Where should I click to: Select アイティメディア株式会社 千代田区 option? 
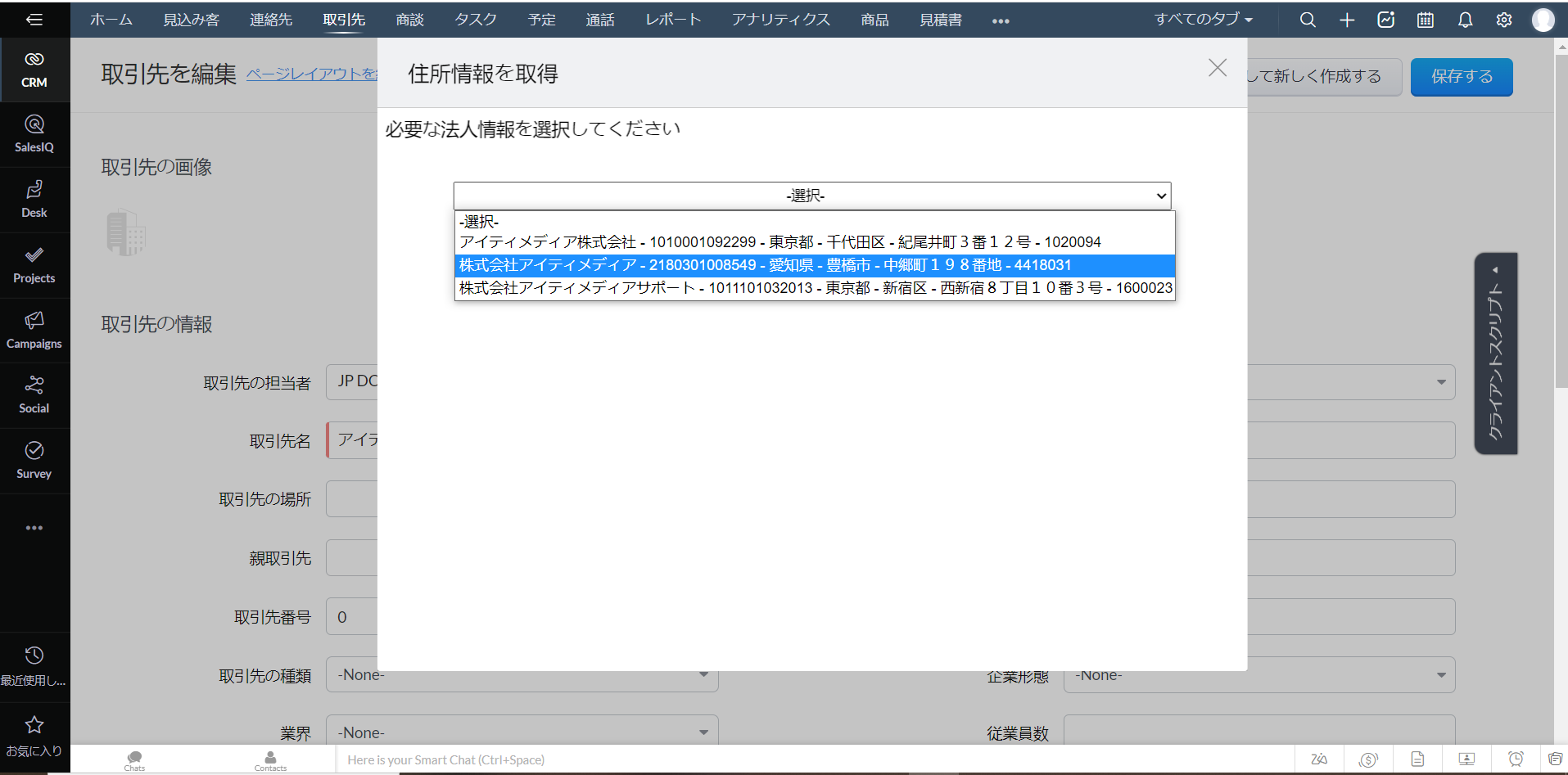tap(815, 242)
